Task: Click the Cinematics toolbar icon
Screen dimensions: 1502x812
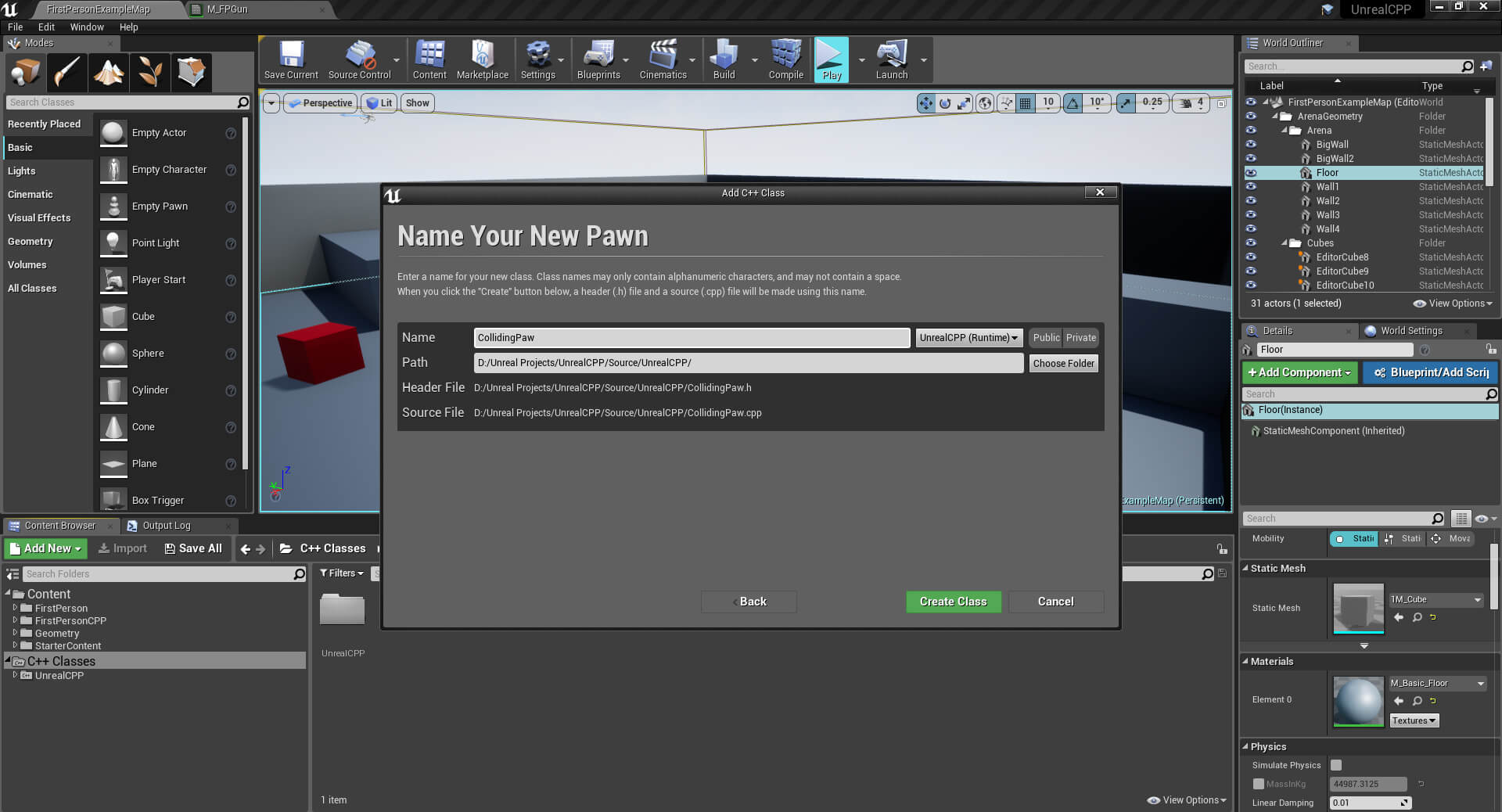Action: pyautogui.click(x=663, y=60)
